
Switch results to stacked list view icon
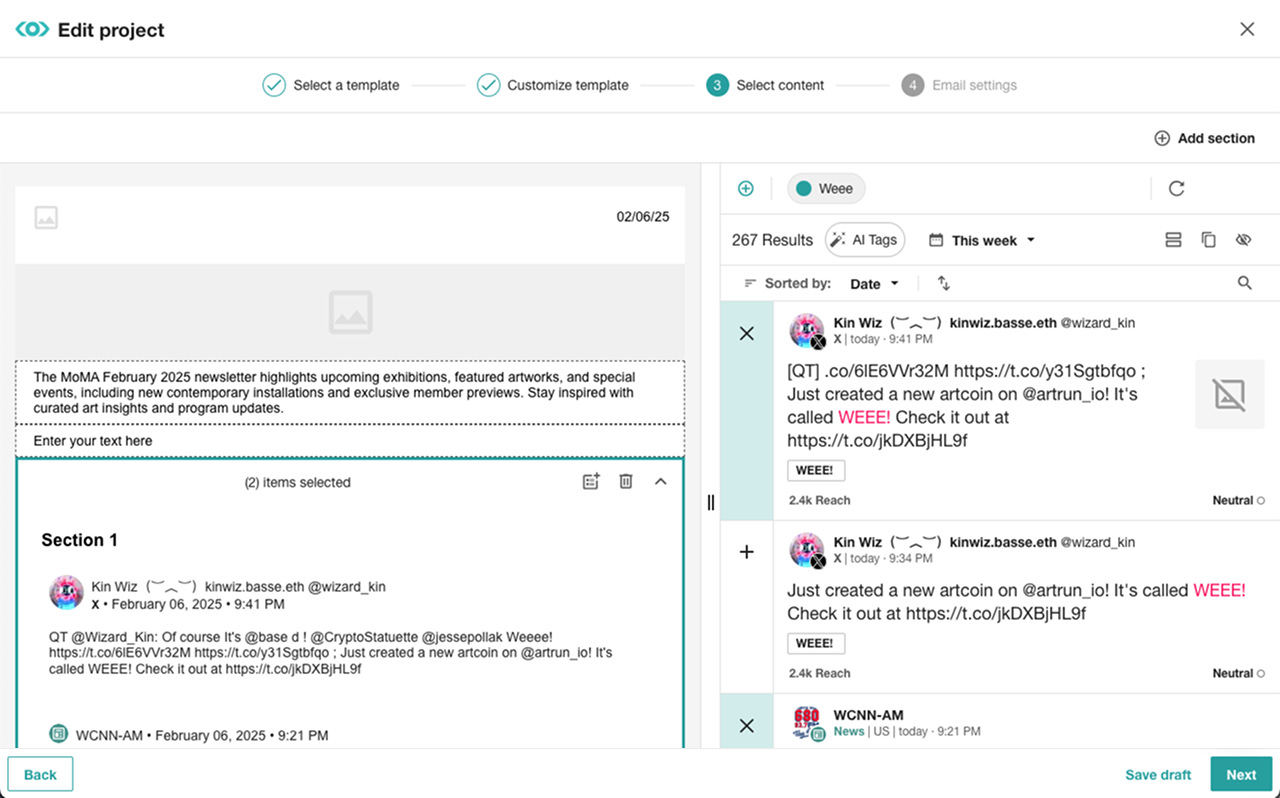[1173, 240]
